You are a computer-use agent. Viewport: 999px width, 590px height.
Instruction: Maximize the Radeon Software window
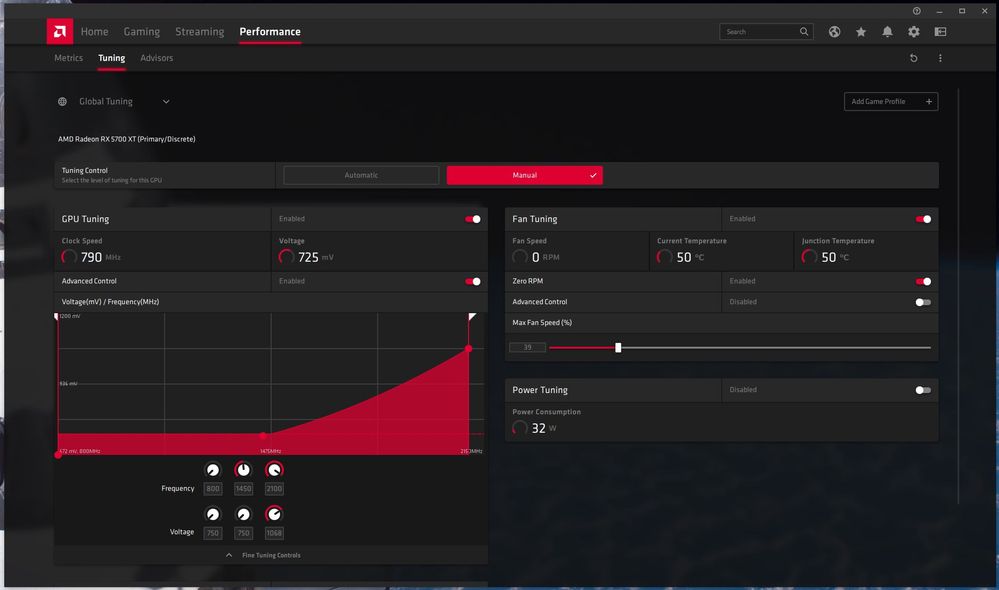tap(962, 11)
